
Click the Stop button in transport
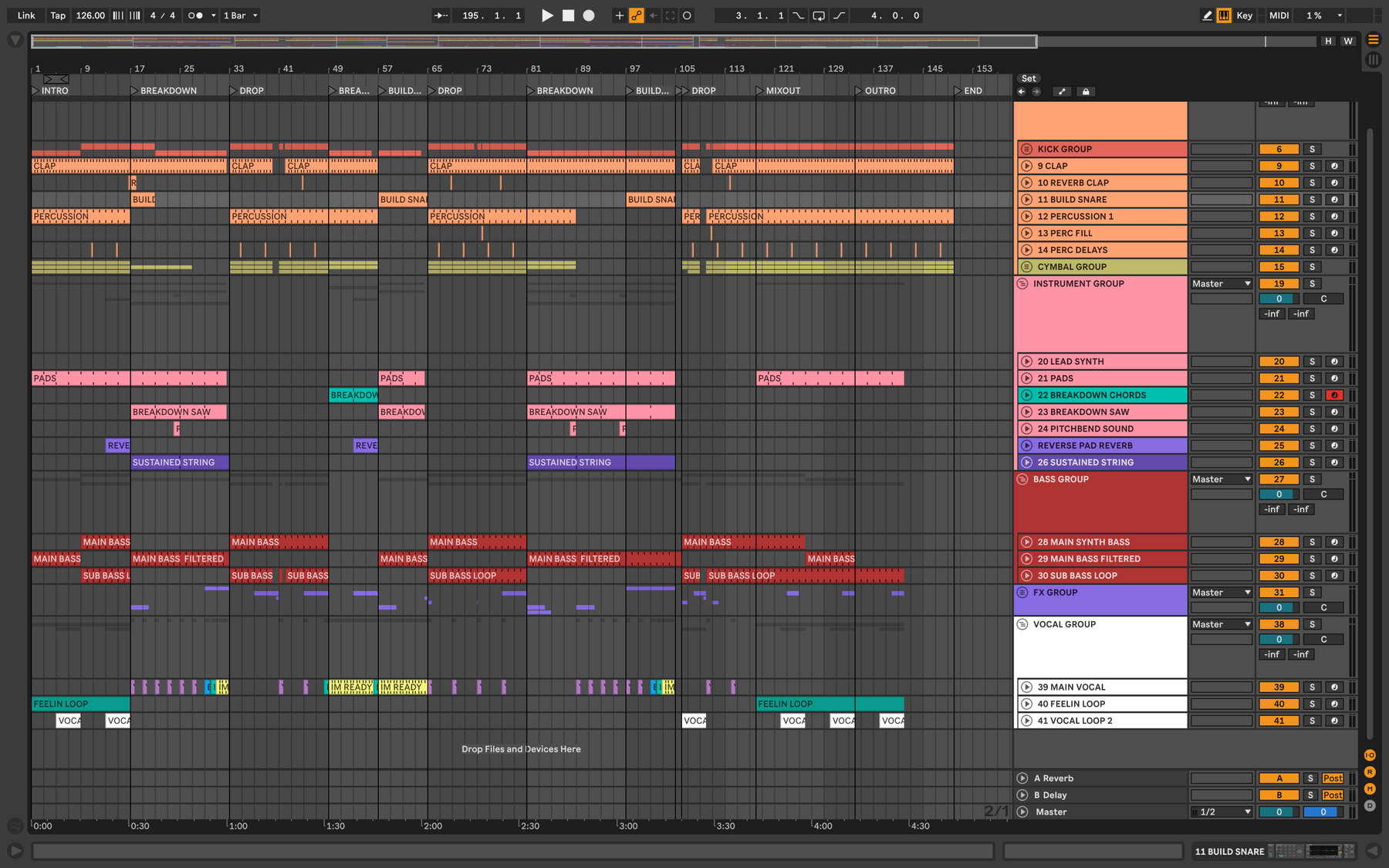(x=568, y=15)
